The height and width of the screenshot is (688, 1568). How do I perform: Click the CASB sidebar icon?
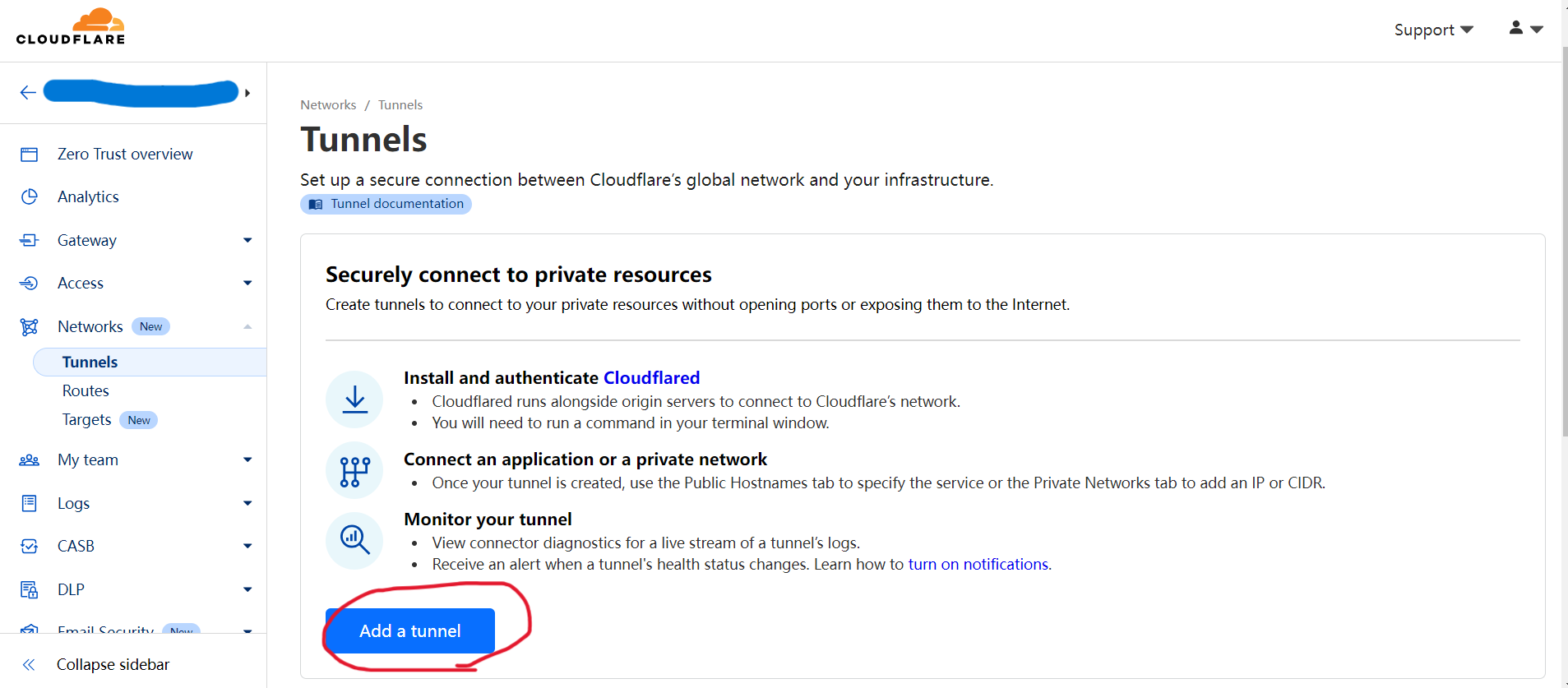[30, 546]
